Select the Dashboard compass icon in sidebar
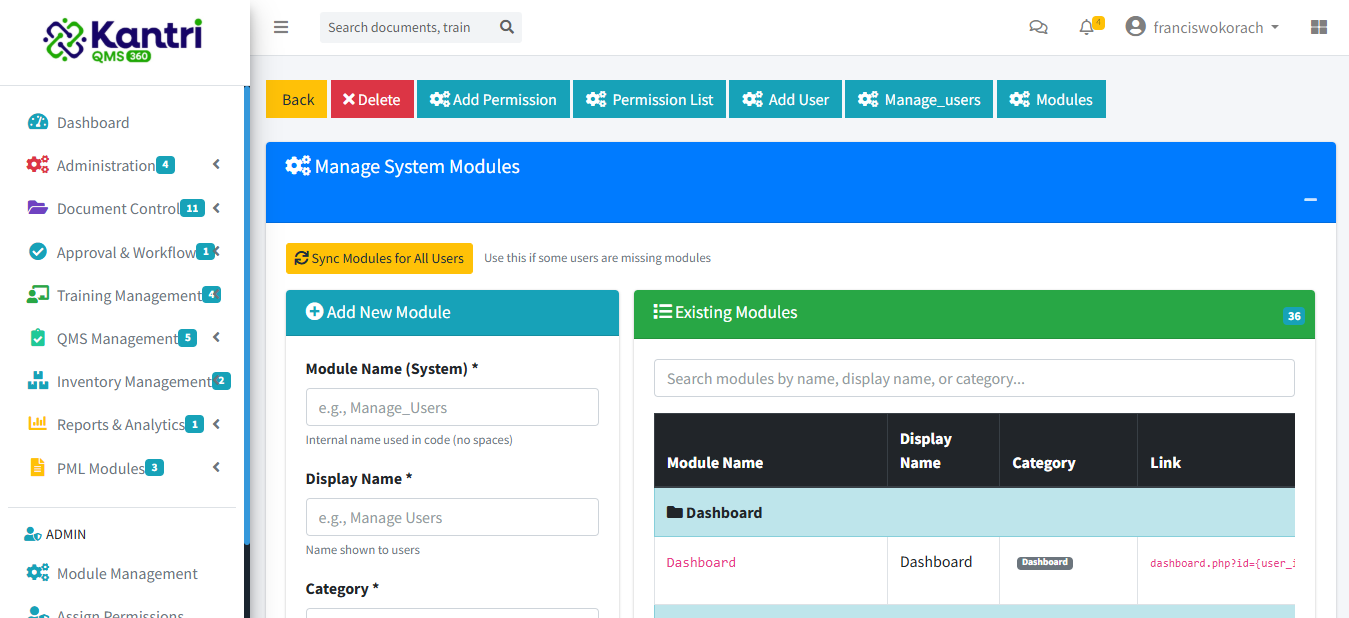 (37, 122)
